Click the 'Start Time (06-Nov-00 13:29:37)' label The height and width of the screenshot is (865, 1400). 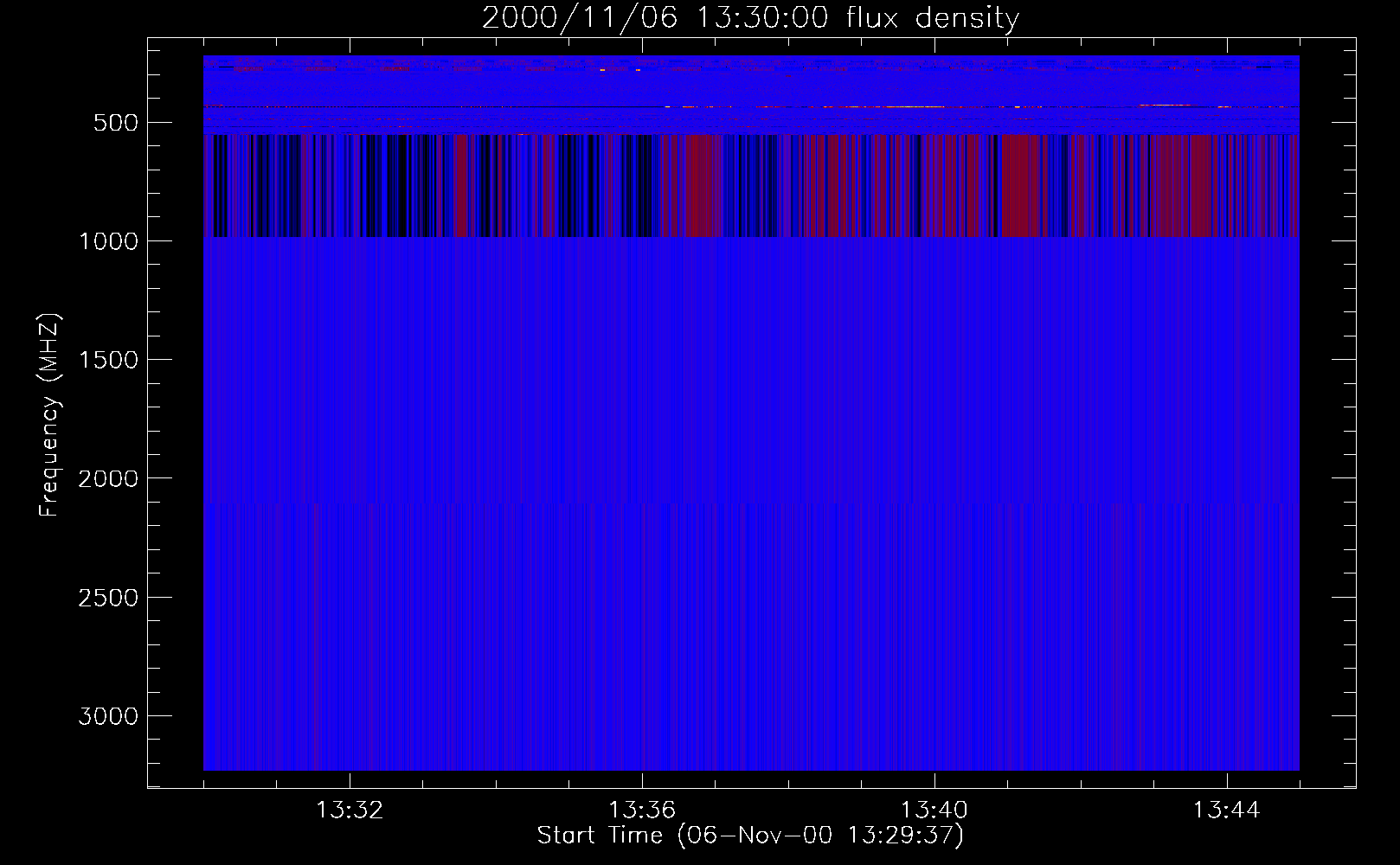[x=750, y=836]
